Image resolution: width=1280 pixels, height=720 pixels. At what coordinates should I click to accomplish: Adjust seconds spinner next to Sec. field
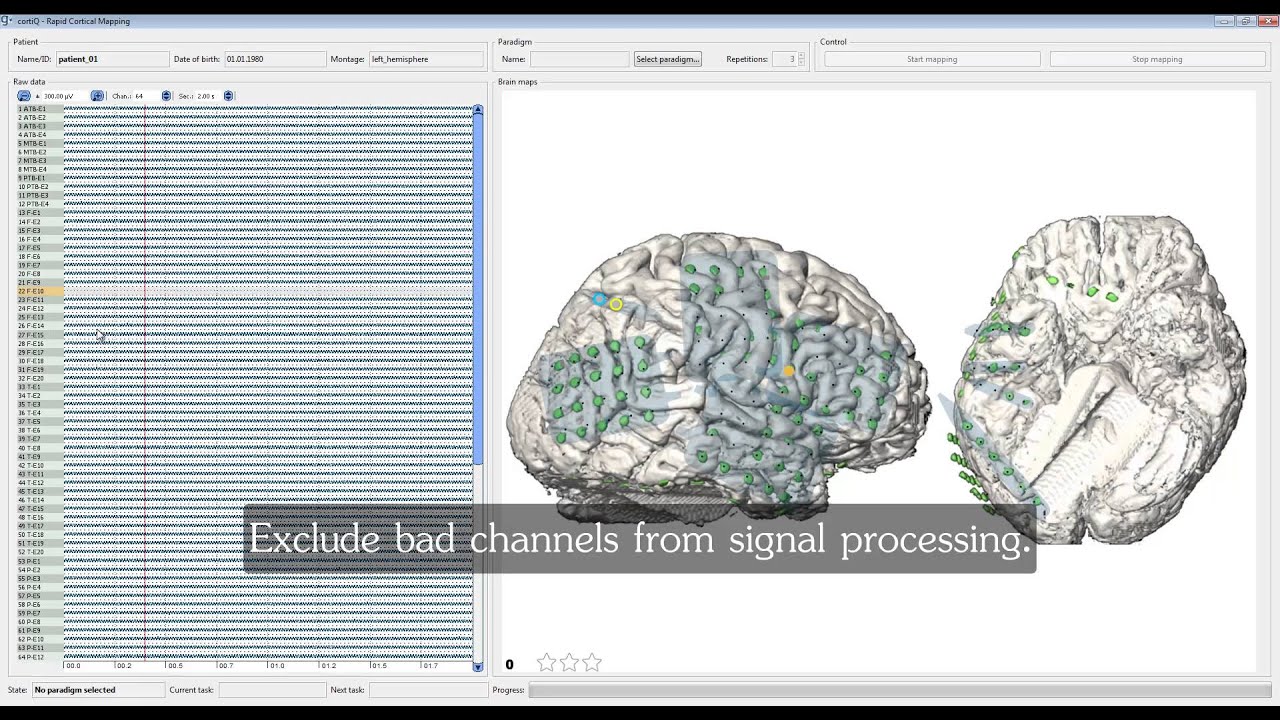(228, 96)
